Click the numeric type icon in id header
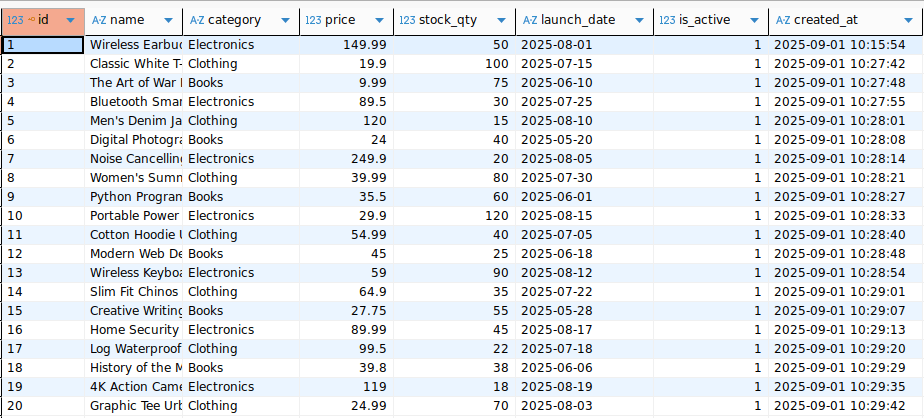Viewport: 924px width, 418px height. point(16,20)
